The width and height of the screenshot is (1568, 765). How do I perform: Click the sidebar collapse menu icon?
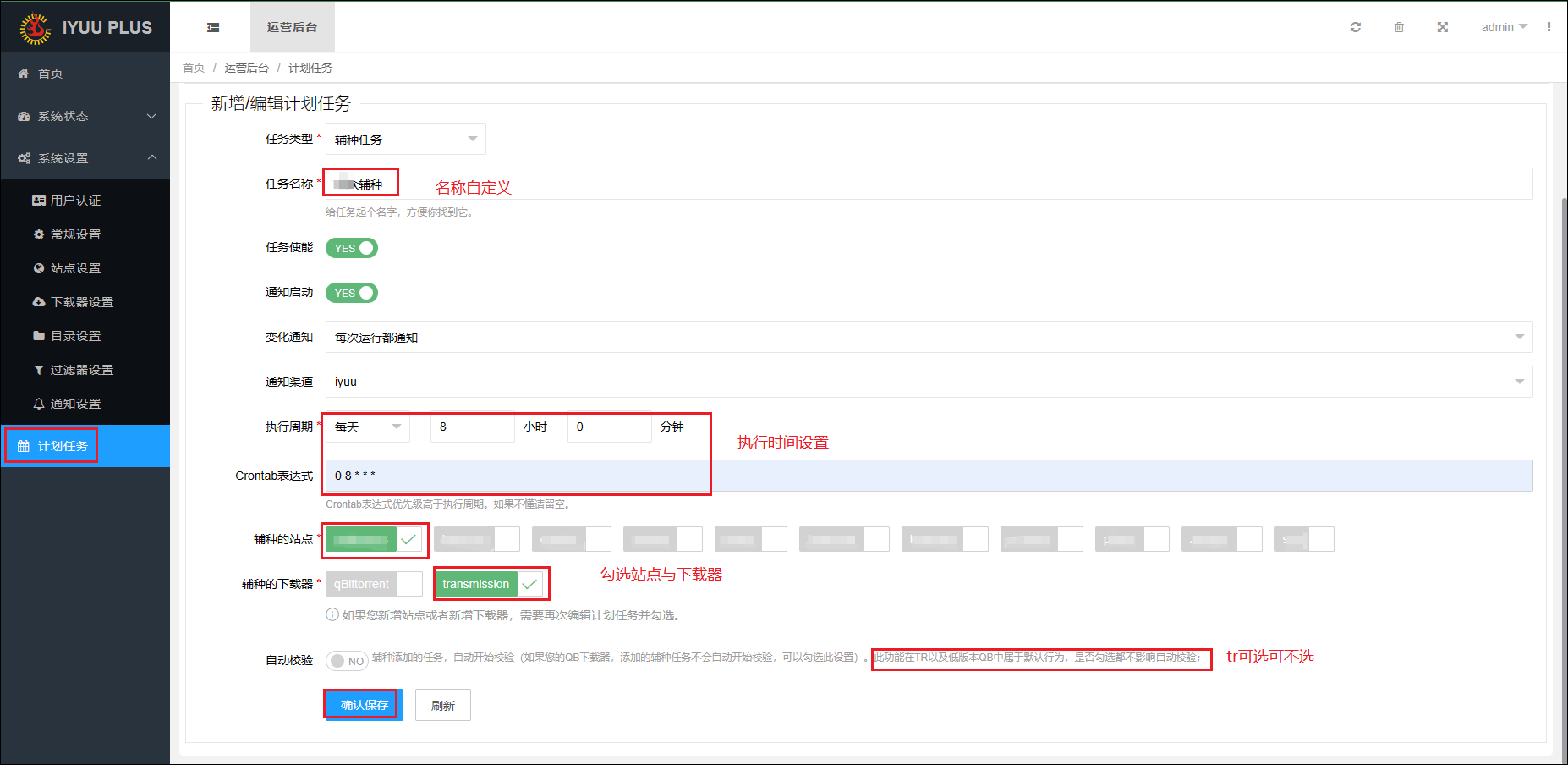213,27
